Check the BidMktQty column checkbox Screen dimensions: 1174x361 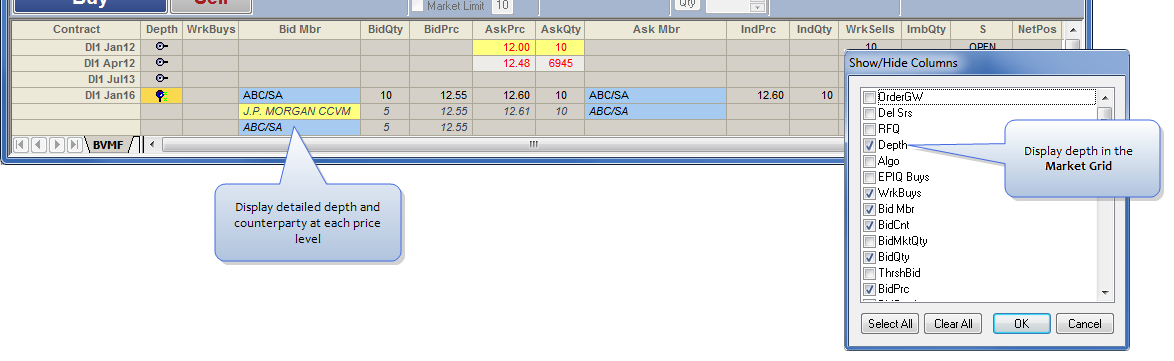click(x=869, y=241)
